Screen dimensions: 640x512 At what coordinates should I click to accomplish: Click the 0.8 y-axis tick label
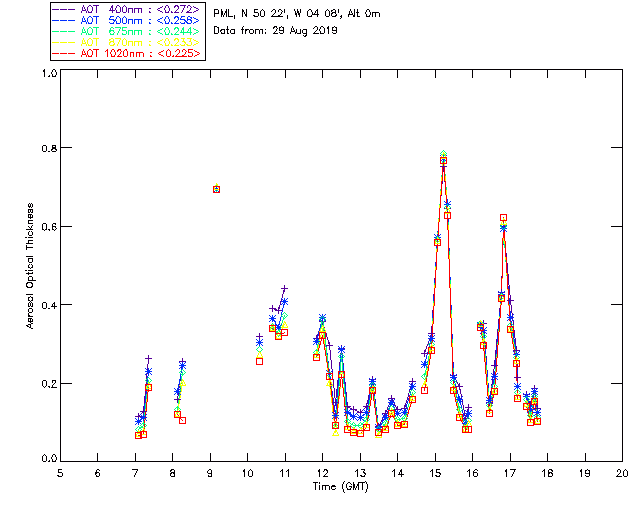(47, 148)
